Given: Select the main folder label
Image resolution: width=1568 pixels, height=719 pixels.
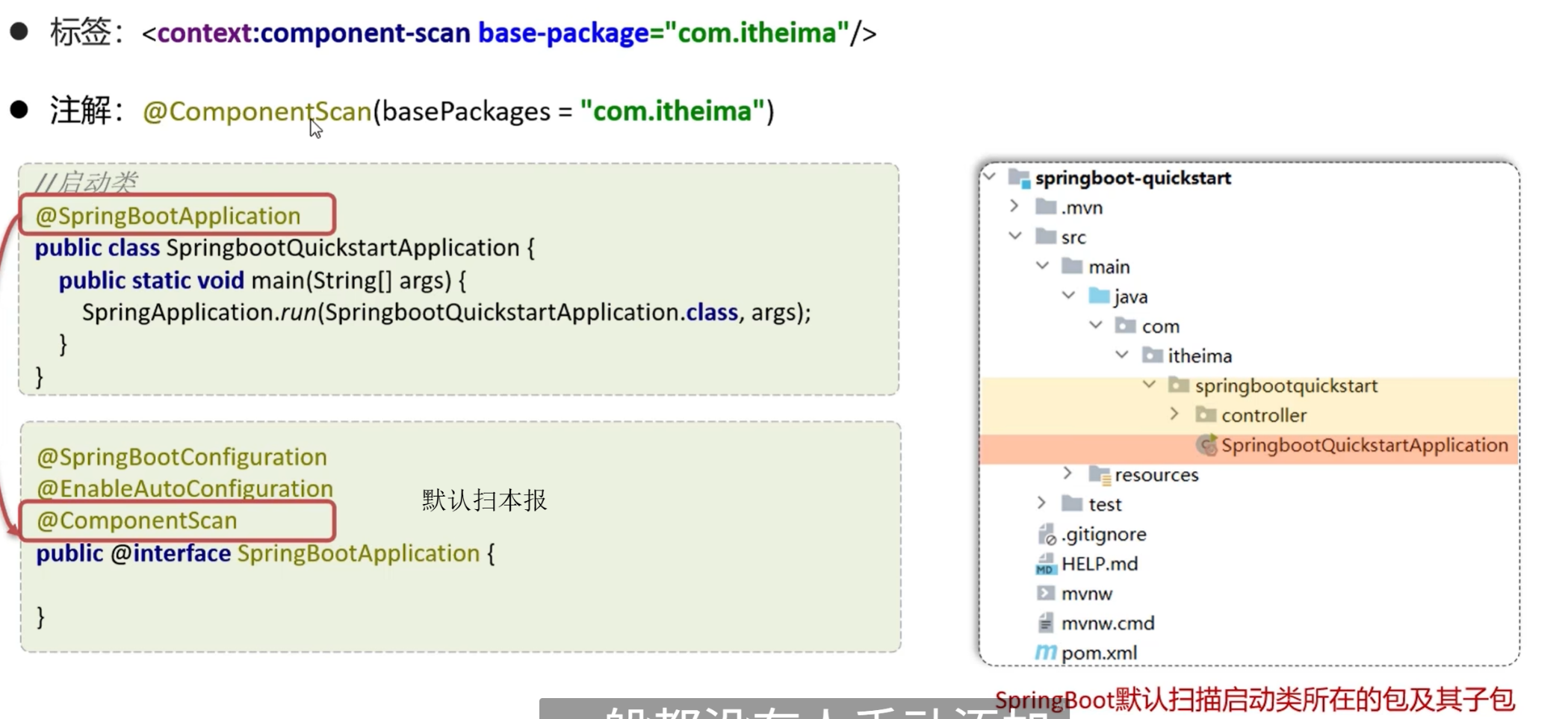Looking at the screenshot, I should 1109,267.
